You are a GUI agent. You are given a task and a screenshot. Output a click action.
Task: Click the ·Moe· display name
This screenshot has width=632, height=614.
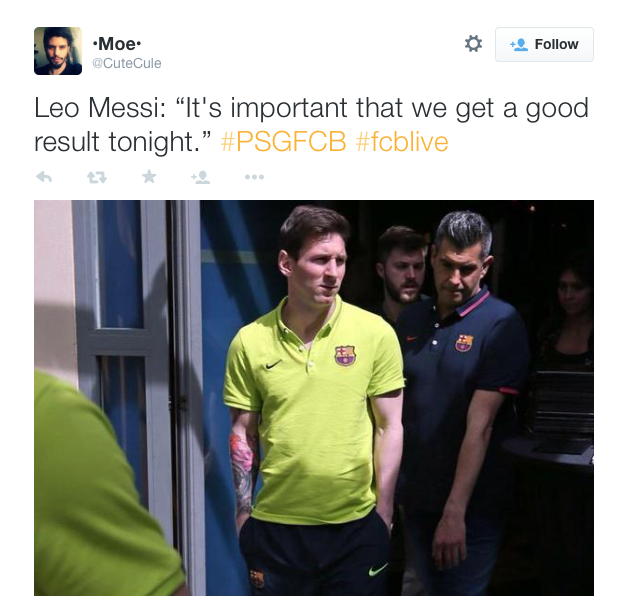pos(116,44)
